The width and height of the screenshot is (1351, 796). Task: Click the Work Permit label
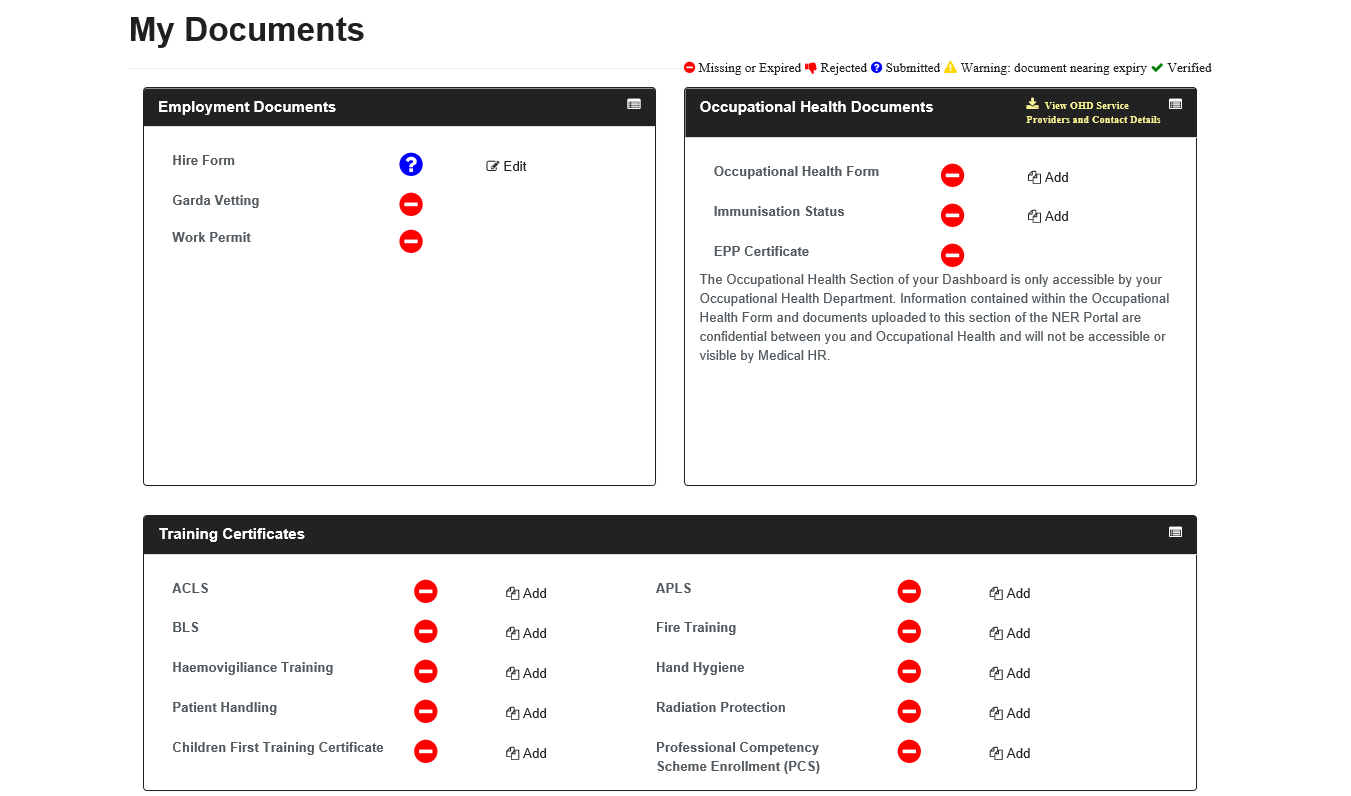(212, 238)
